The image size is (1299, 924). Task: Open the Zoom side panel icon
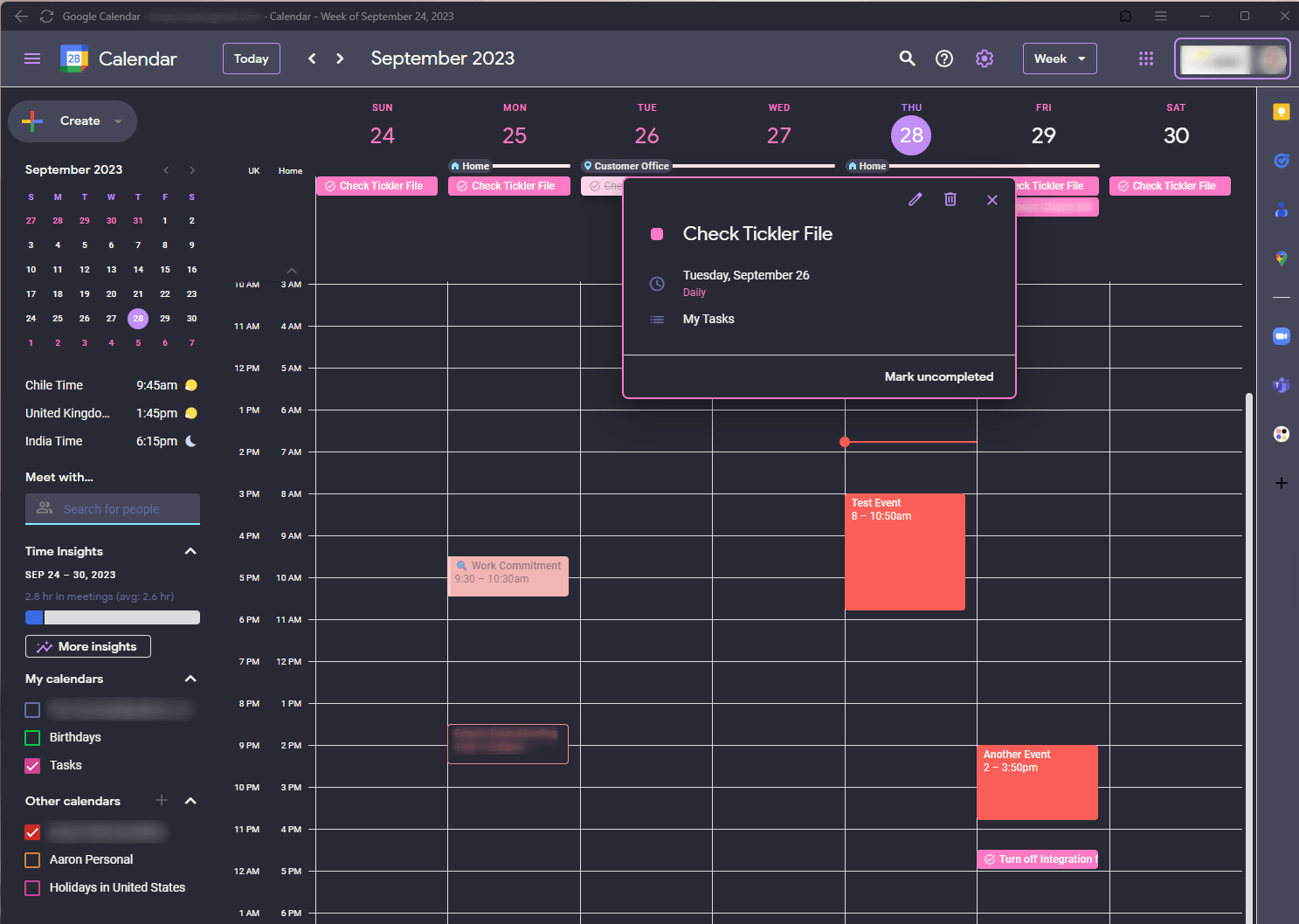click(1281, 335)
